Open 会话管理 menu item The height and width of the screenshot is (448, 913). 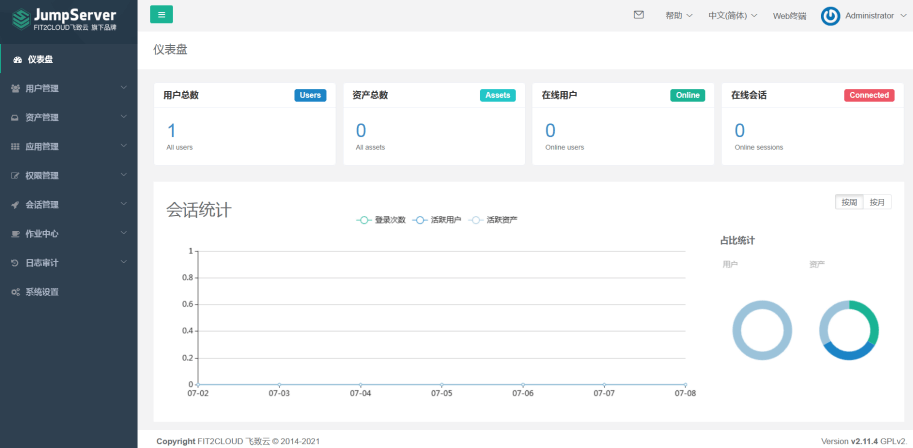(69, 205)
